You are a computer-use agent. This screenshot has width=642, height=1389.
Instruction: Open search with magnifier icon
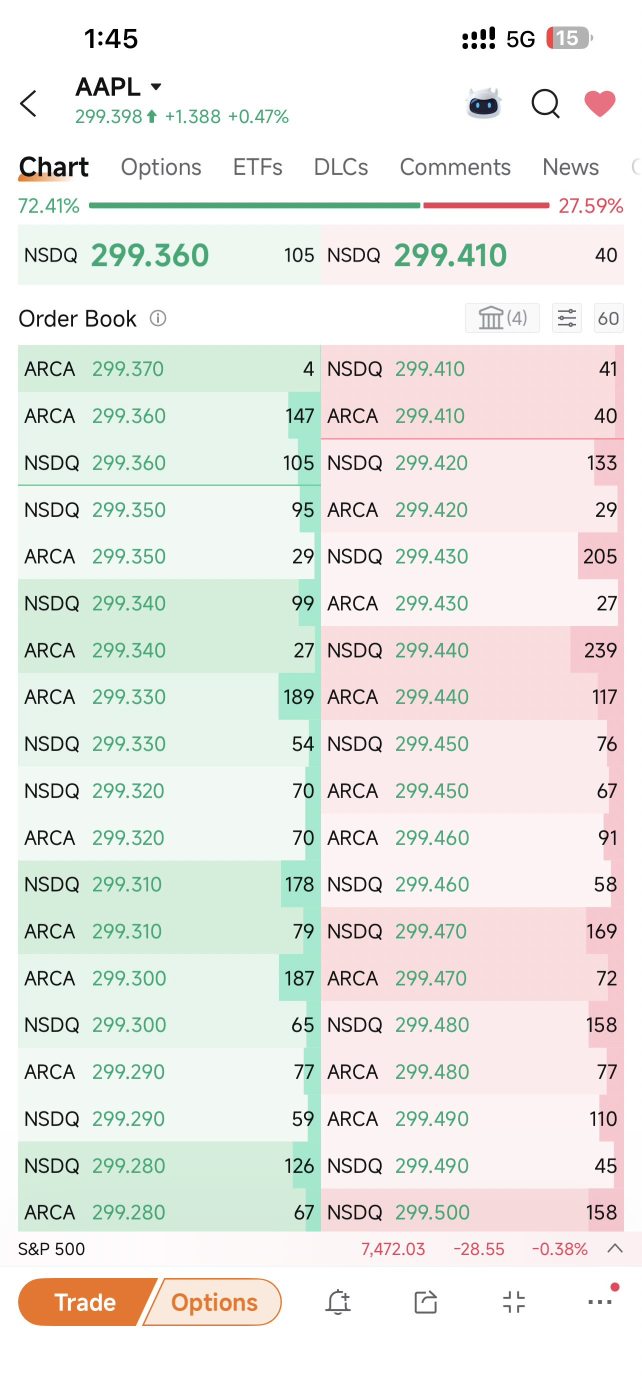[545, 103]
